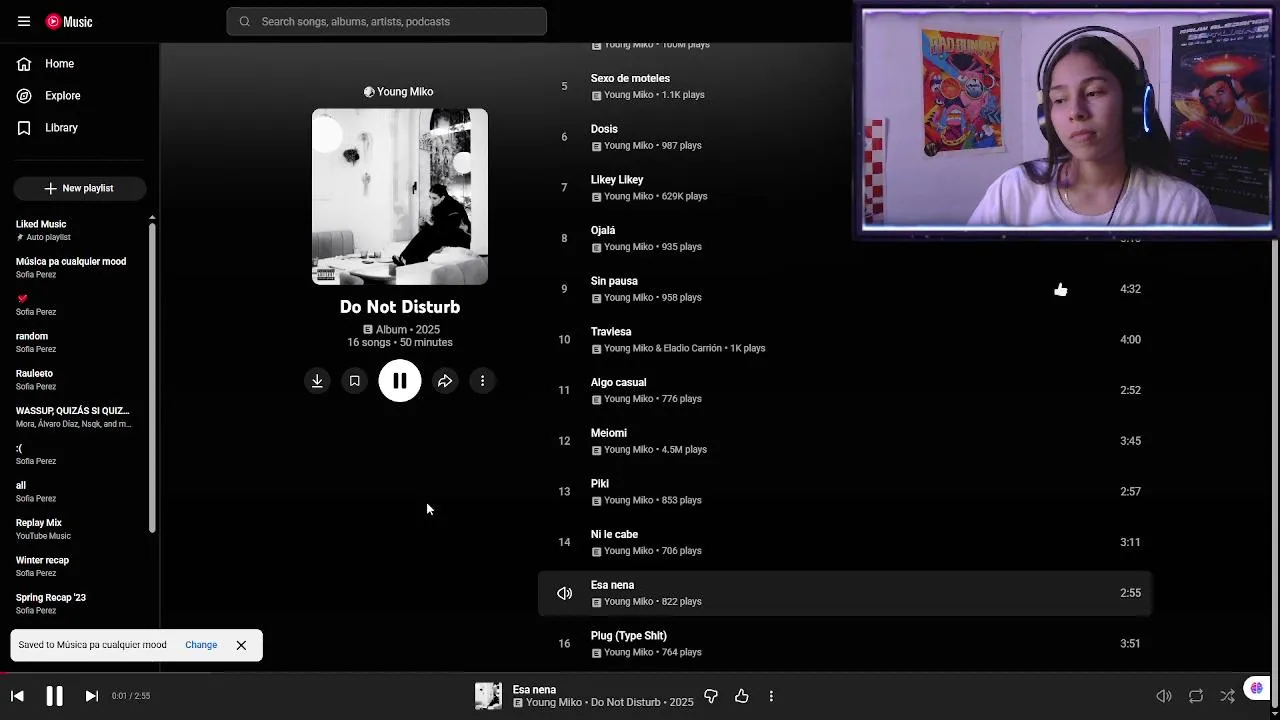This screenshot has width=1280, height=720.
Task: Click Change in the saved notification
Action: [201, 645]
